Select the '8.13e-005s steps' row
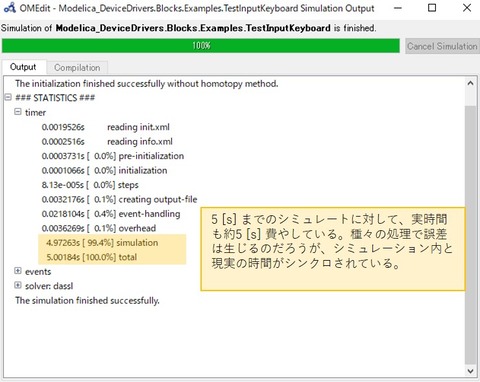Image resolution: width=480 pixels, height=382 pixels. (x=90, y=185)
